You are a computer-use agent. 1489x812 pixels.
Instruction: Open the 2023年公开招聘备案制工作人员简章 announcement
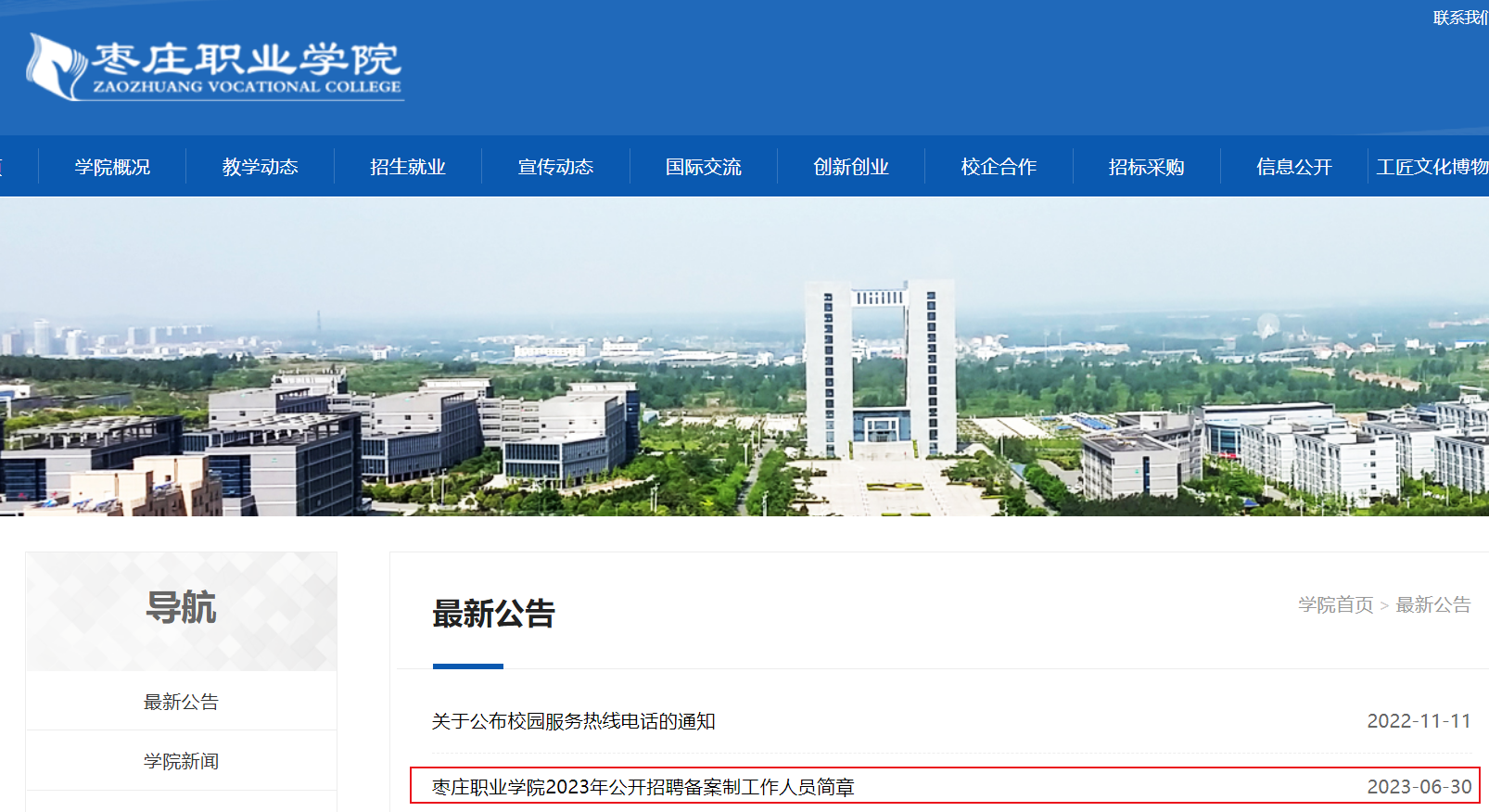(643, 787)
